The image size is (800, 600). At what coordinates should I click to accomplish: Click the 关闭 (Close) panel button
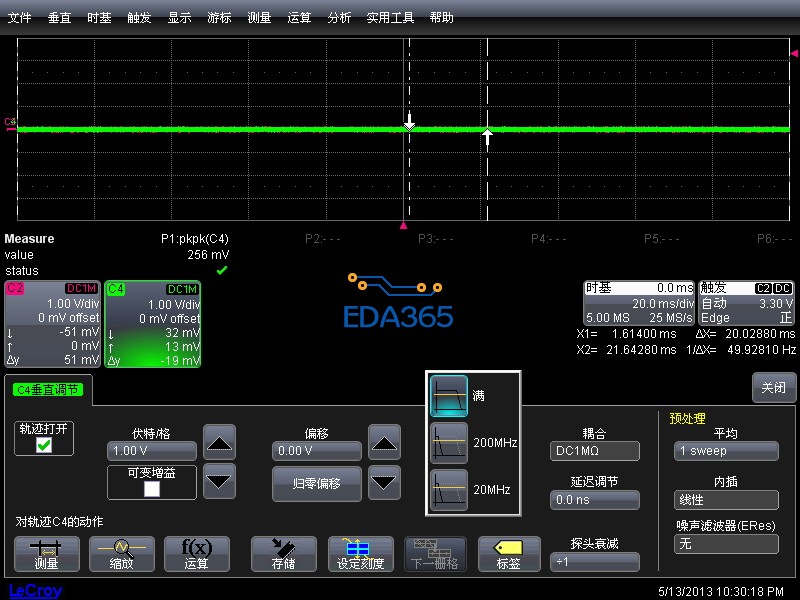coord(773,388)
